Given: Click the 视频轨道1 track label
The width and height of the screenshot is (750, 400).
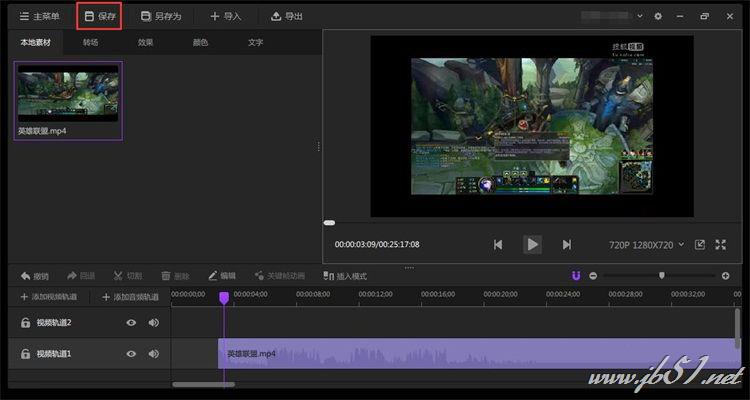Looking at the screenshot, I should click(54, 354).
